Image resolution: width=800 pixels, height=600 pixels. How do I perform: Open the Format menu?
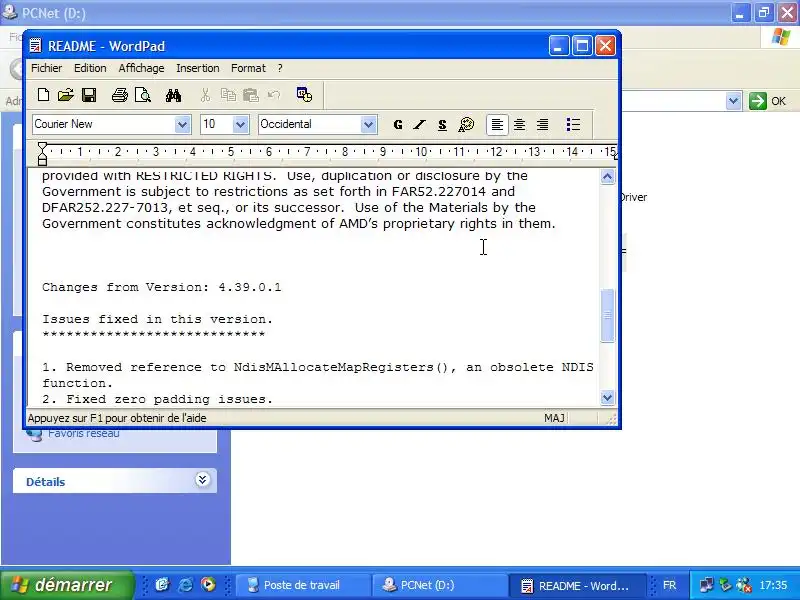click(x=248, y=68)
